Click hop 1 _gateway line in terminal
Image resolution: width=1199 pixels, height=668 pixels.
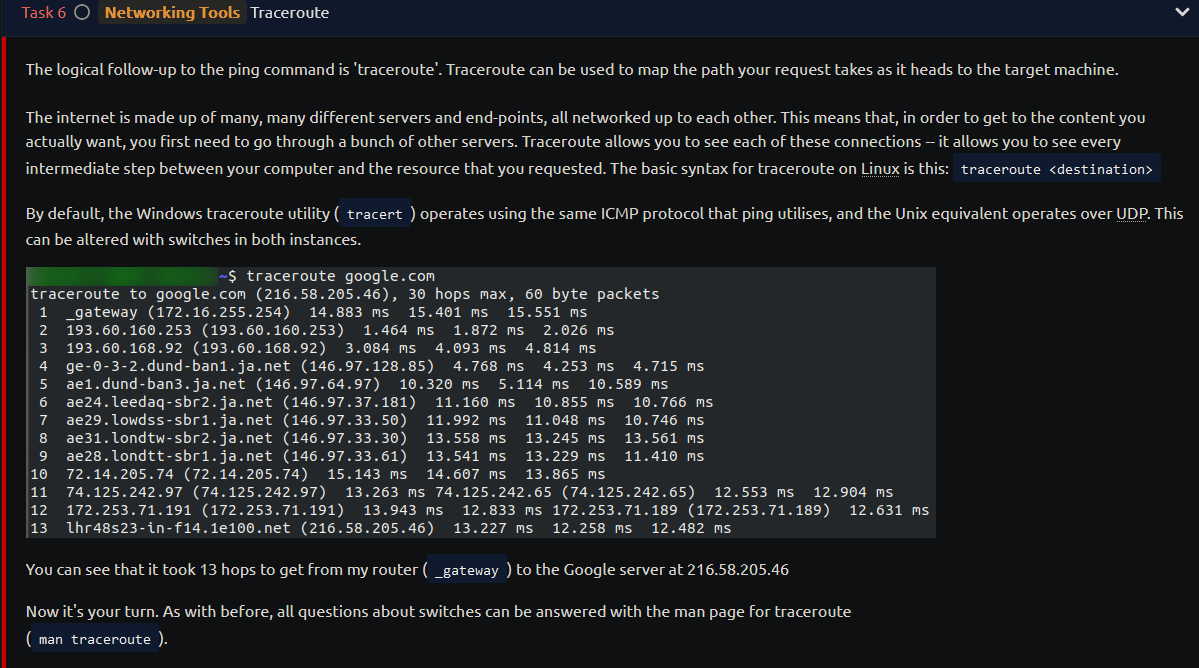pyautogui.click(x=309, y=312)
